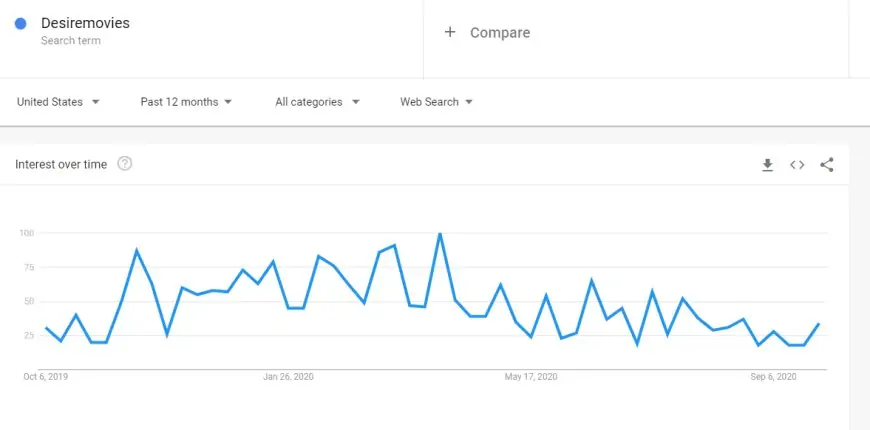Click the Search term subtitle text
The width and height of the screenshot is (870, 430).
70,41
